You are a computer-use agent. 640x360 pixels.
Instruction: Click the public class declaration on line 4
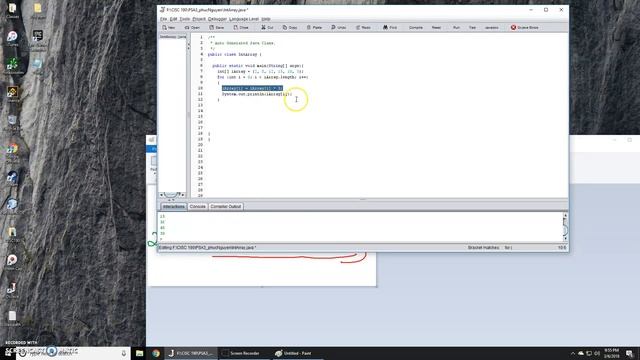pyautogui.click(x=235, y=54)
